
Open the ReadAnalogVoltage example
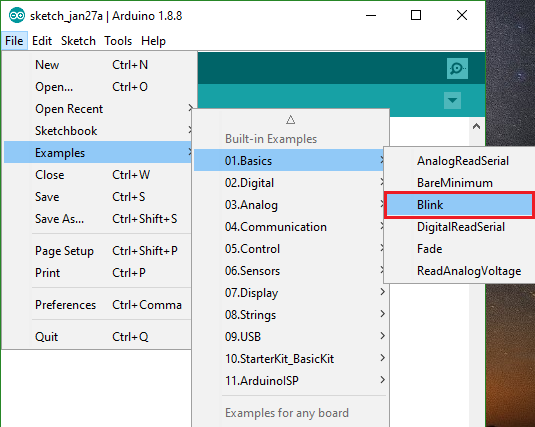pos(460,271)
